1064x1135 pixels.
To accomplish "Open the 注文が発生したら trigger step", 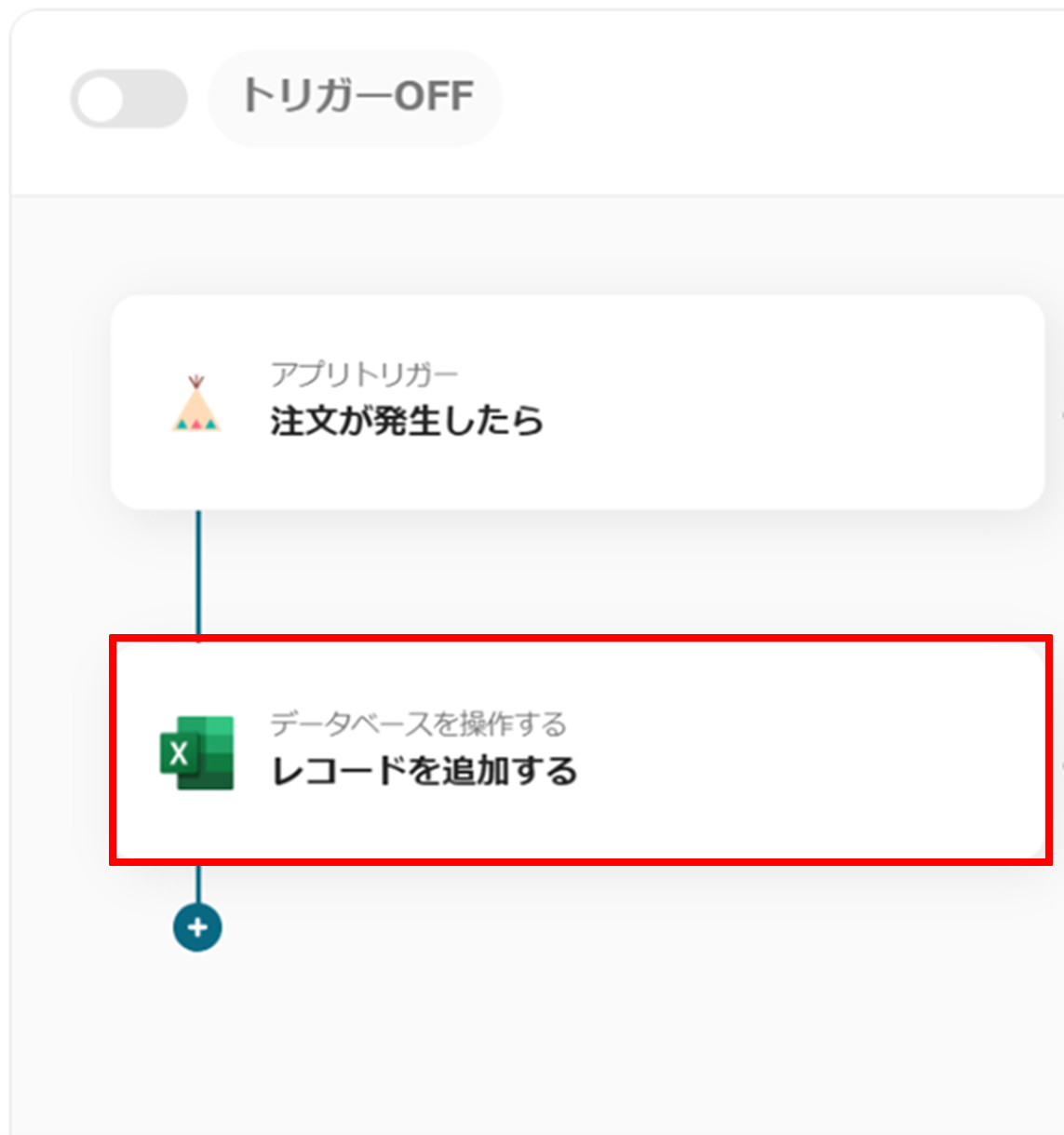I will click(x=407, y=421).
